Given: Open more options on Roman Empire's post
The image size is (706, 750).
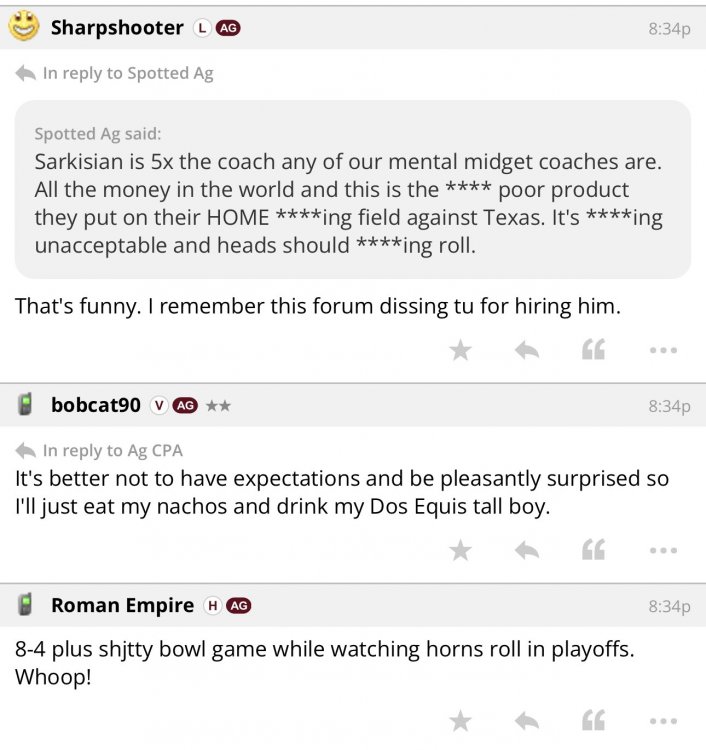Looking at the screenshot, I should (663, 720).
